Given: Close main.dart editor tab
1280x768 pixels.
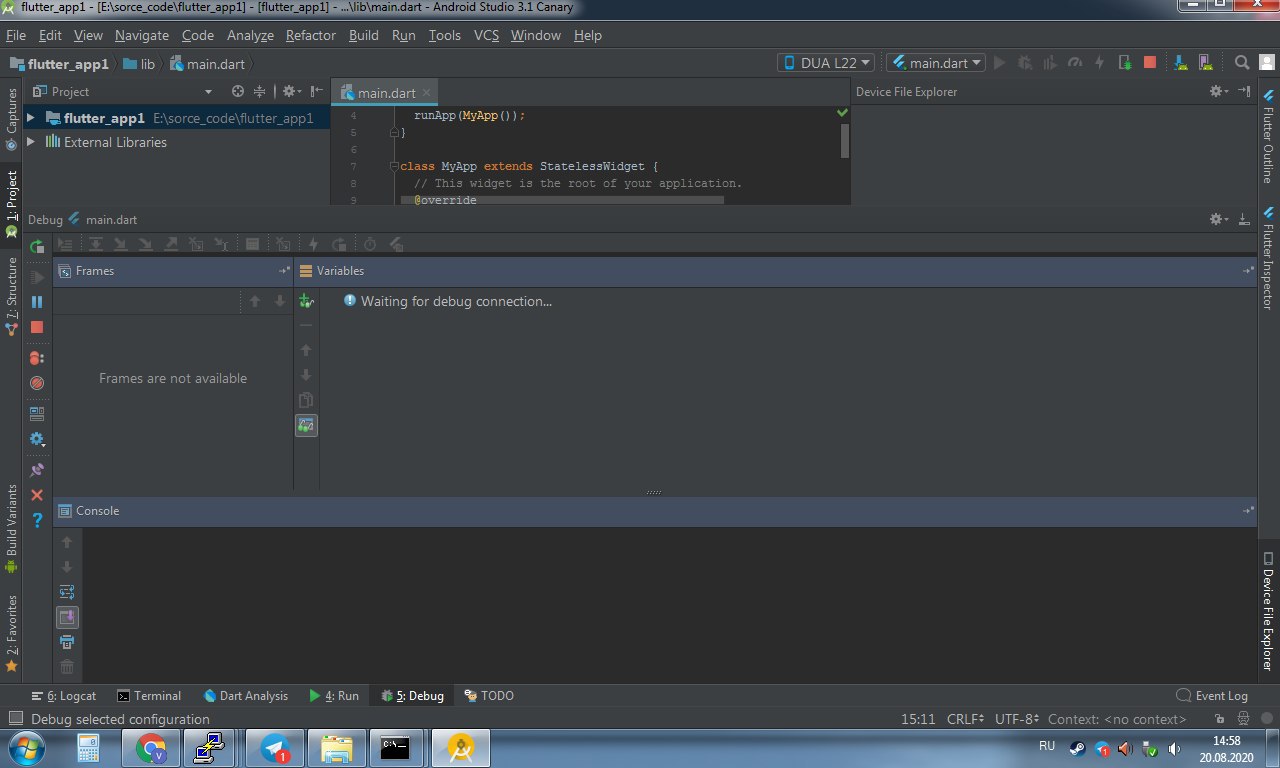Looking at the screenshot, I should 426,93.
